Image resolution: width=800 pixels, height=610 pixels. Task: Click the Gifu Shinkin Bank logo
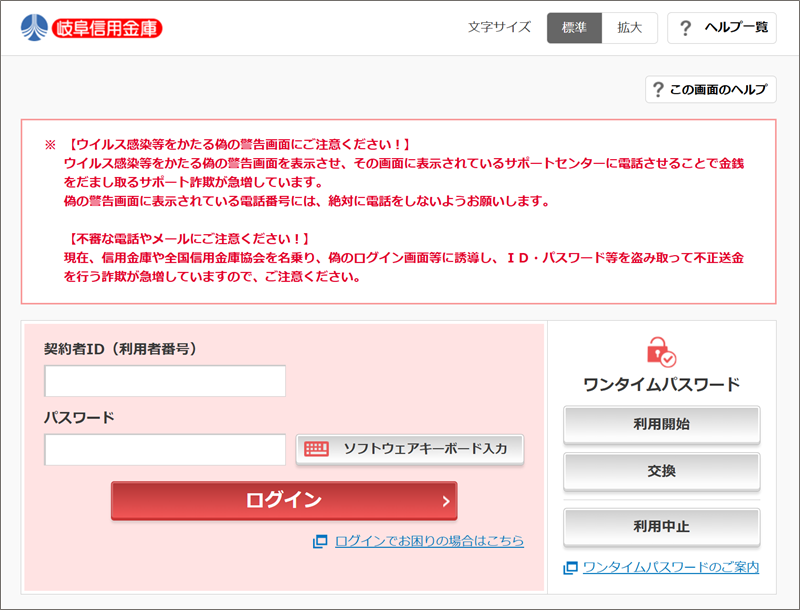pos(91,27)
